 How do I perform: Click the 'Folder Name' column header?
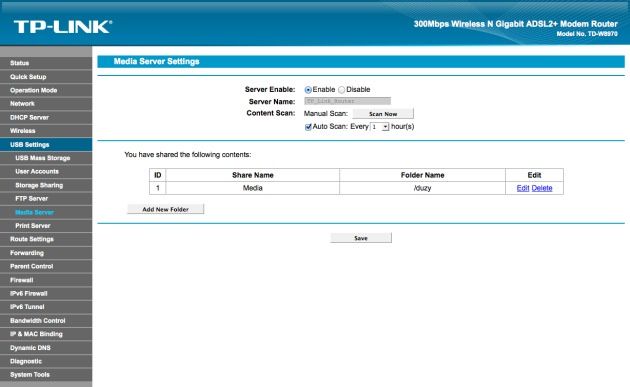click(x=422, y=175)
